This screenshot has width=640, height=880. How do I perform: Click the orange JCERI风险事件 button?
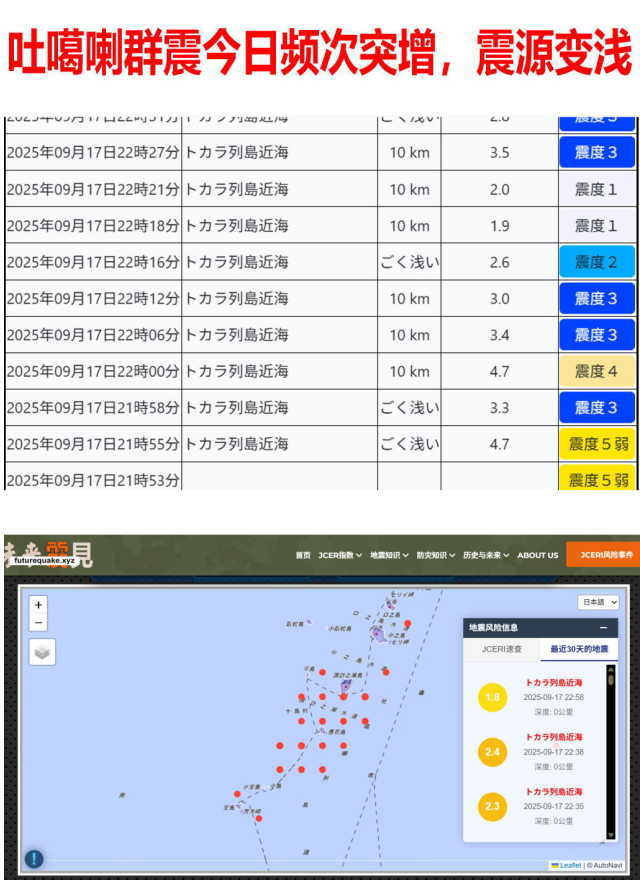pos(603,555)
